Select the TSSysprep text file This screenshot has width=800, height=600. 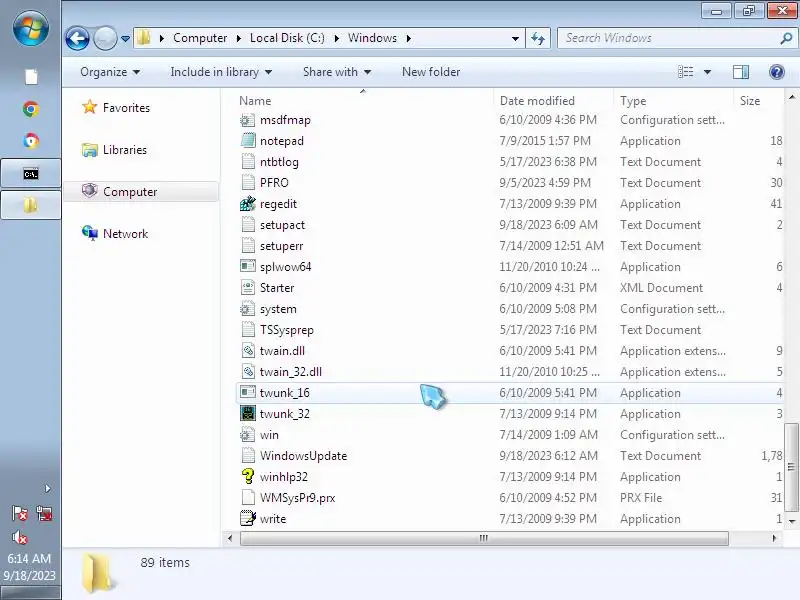pos(286,330)
